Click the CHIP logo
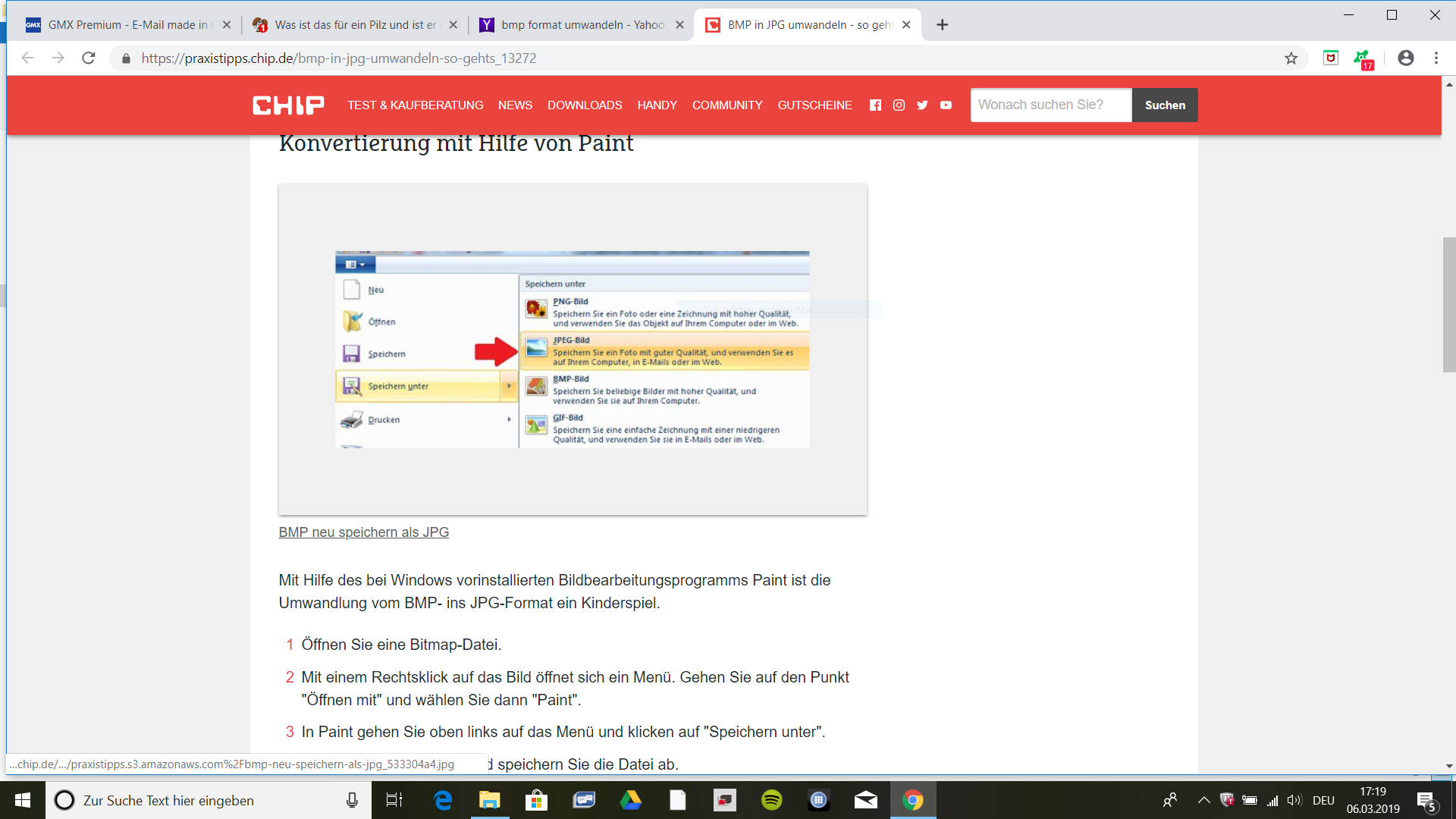Image resolution: width=1456 pixels, height=819 pixels. pyautogui.click(x=288, y=105)
